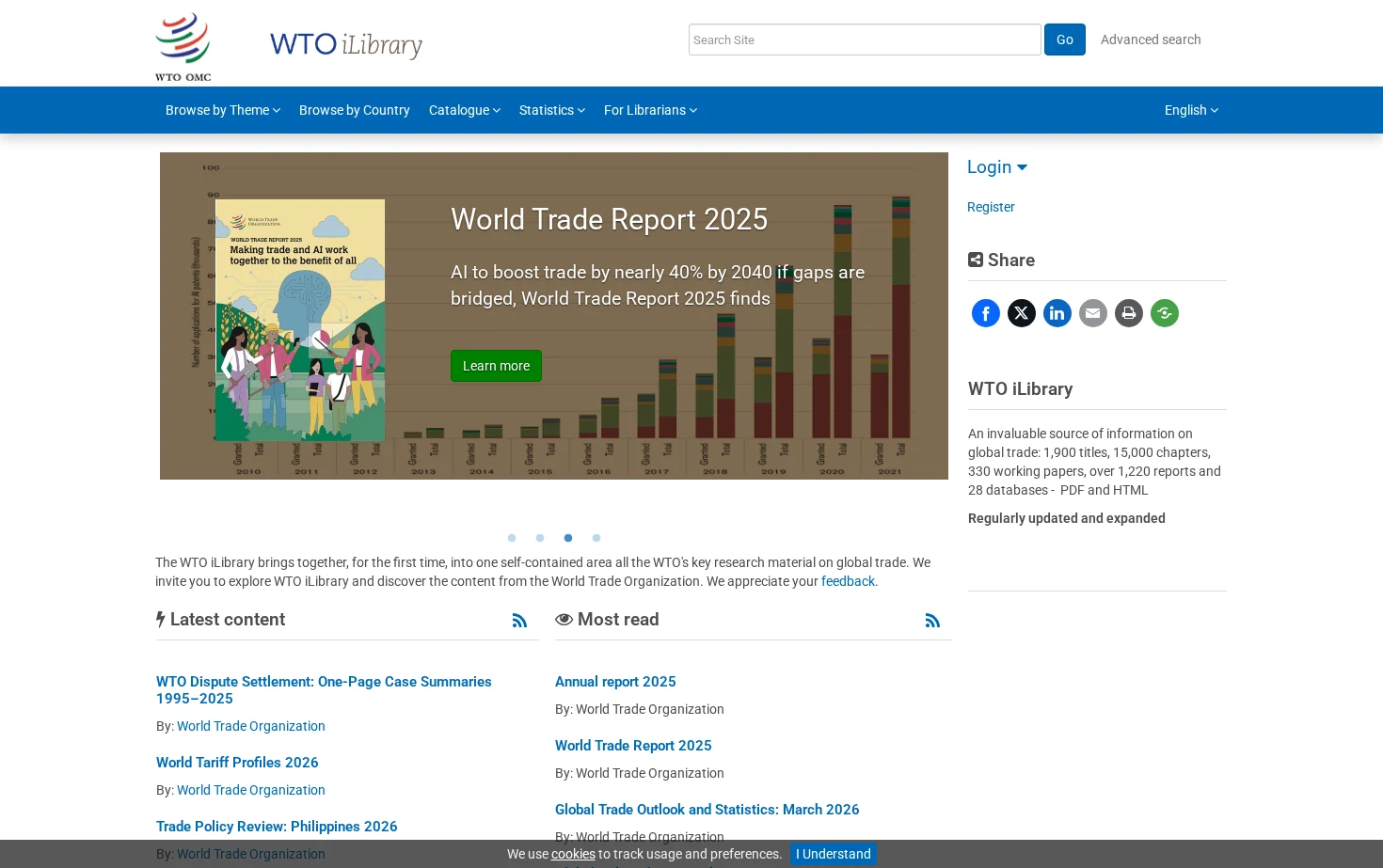Viewport: 1383px width, 868px height.
Task: Show first carousel slide
Action: pyautogui.click(x=512, y=538)
